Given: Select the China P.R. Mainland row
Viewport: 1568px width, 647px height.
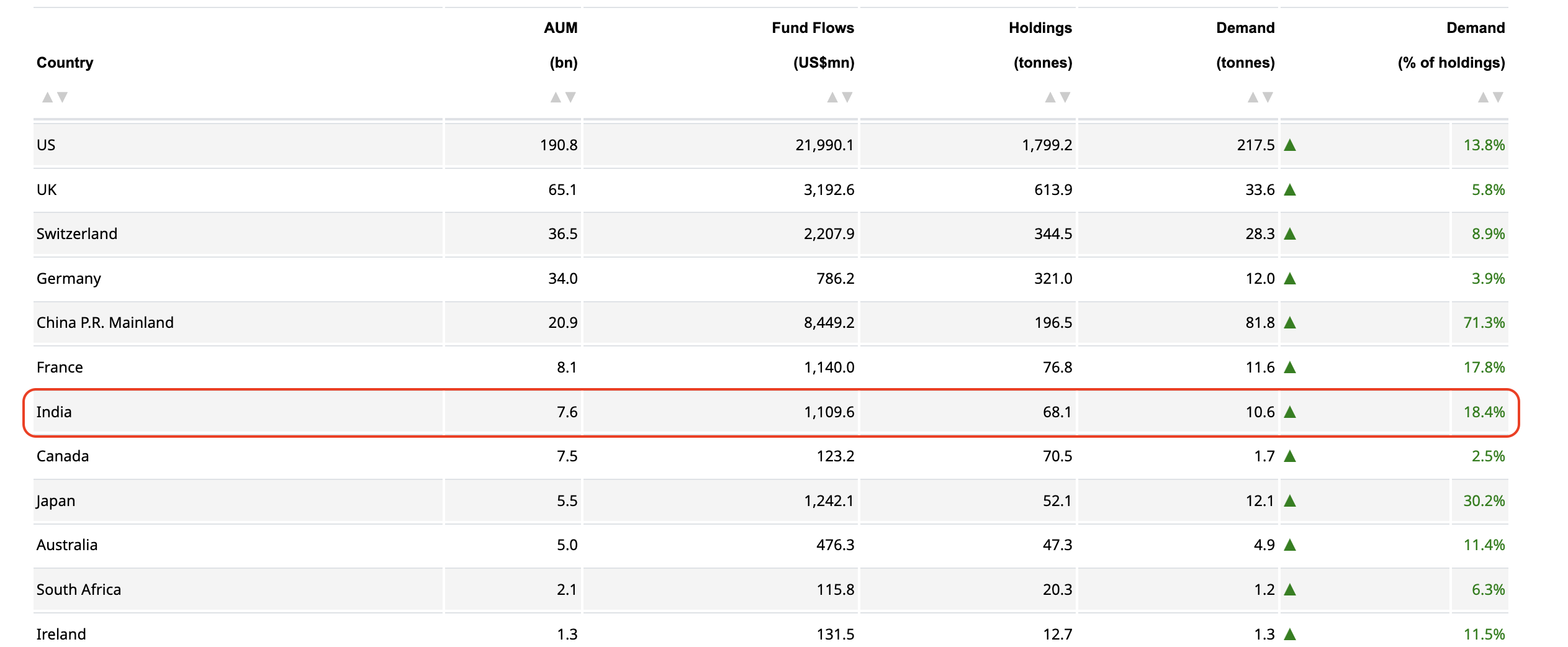Looking at the screenshot, I should coord(770,323).
